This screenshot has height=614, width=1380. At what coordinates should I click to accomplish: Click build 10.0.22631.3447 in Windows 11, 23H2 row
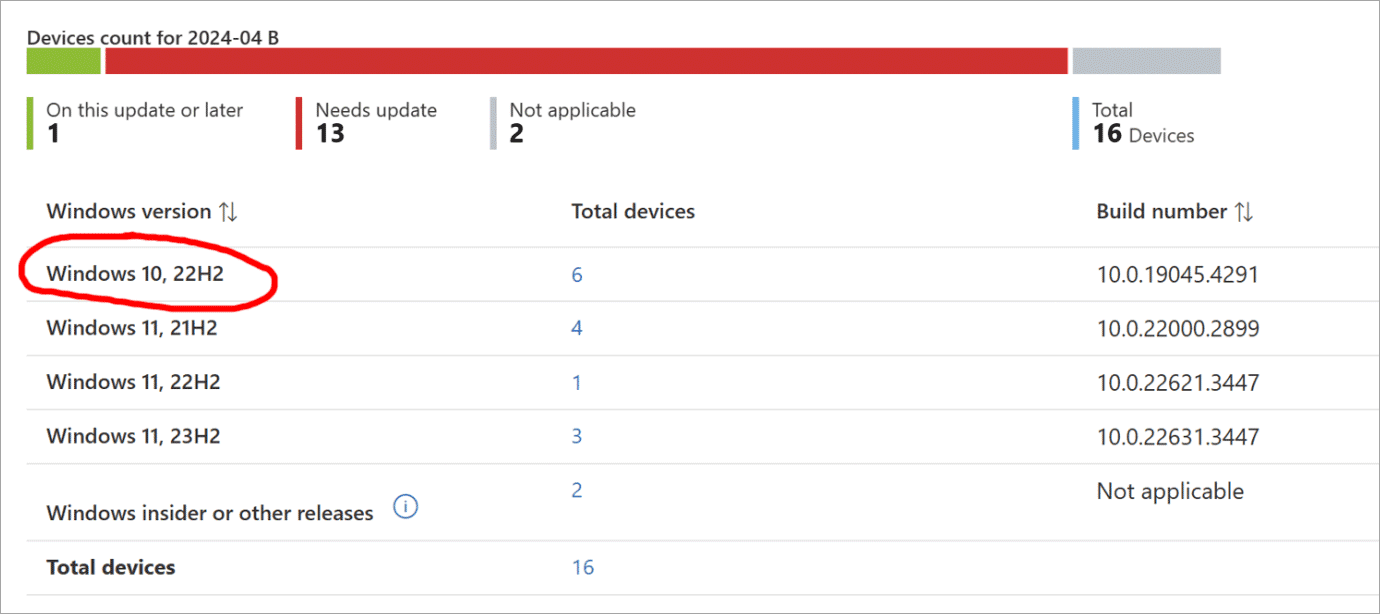click(1177, 436)
